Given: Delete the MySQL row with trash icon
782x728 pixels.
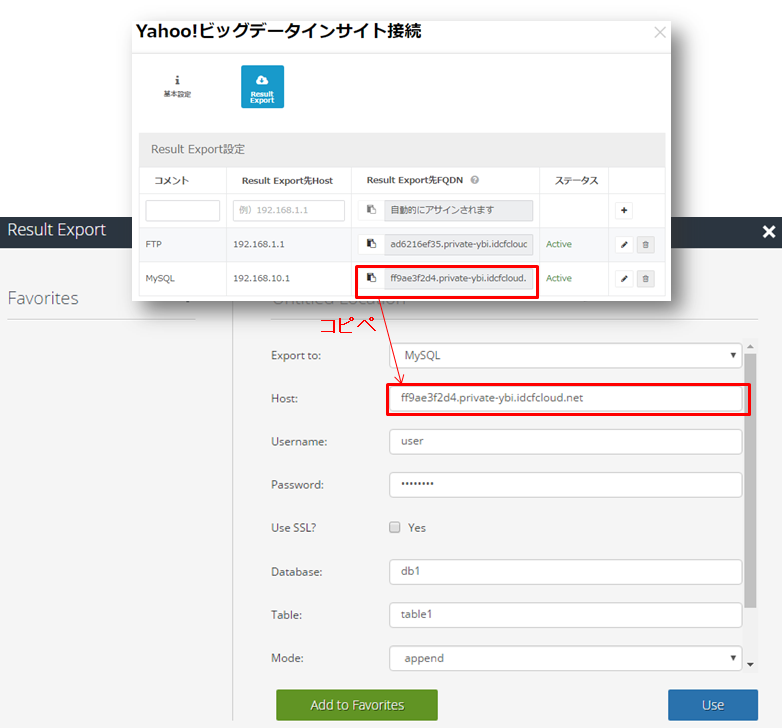Looking at the screenshot, I should (x=645, y=278).
